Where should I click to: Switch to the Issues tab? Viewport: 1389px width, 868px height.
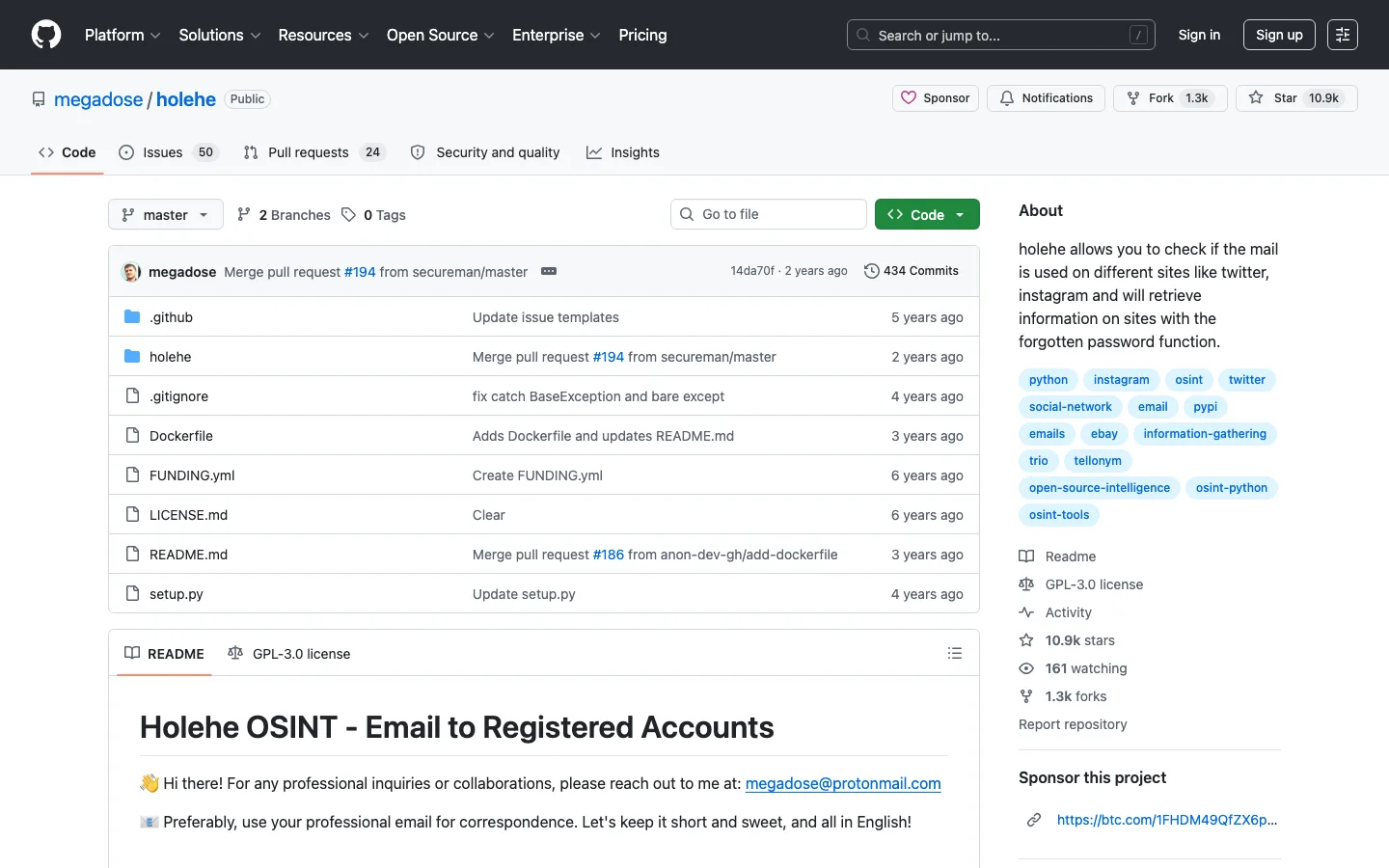[x=169, y=152]
